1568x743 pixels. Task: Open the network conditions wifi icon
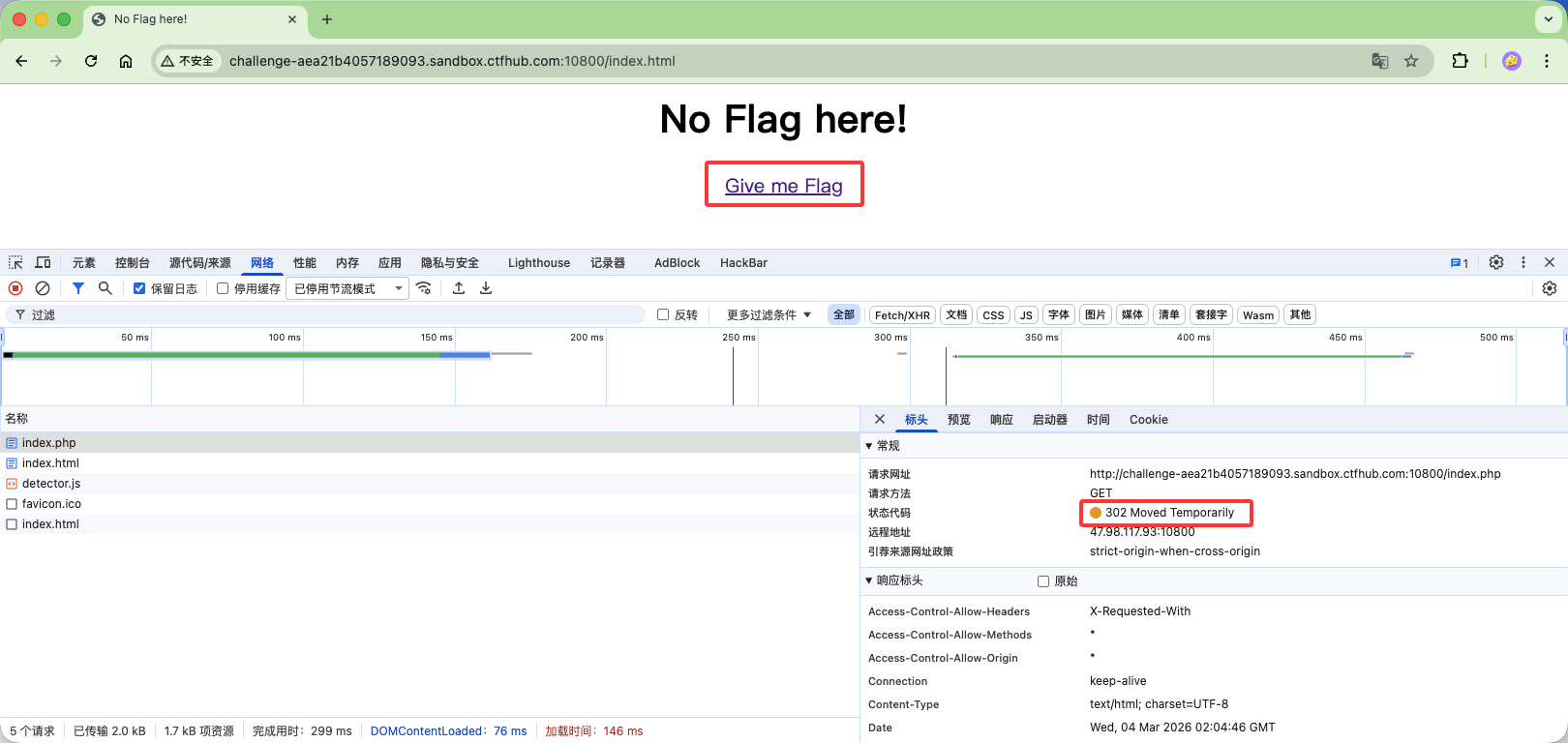pos(424,288)
